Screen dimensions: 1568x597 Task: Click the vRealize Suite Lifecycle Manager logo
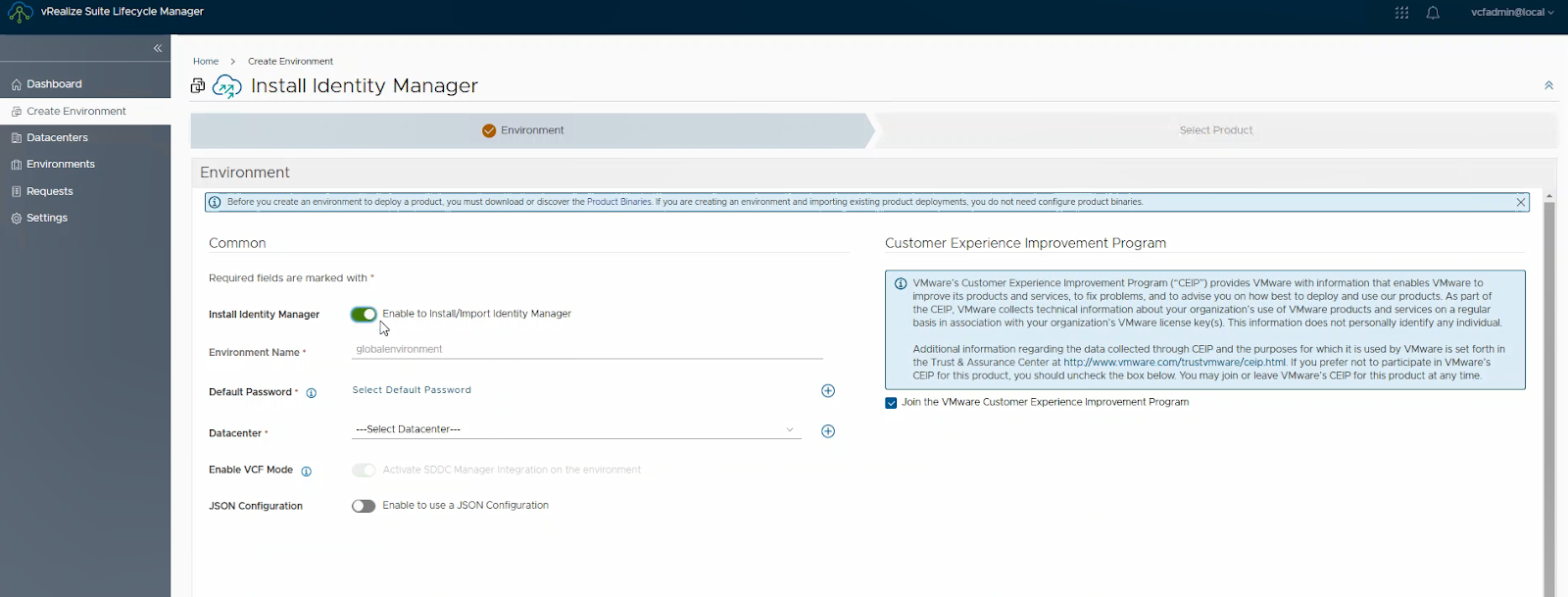tap(20, 13)
